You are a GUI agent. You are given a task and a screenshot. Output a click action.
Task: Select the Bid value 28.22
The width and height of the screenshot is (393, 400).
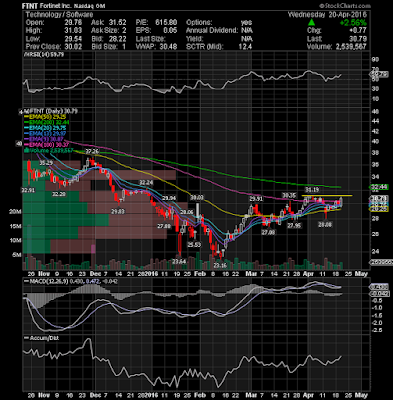[x=117, y=39]
